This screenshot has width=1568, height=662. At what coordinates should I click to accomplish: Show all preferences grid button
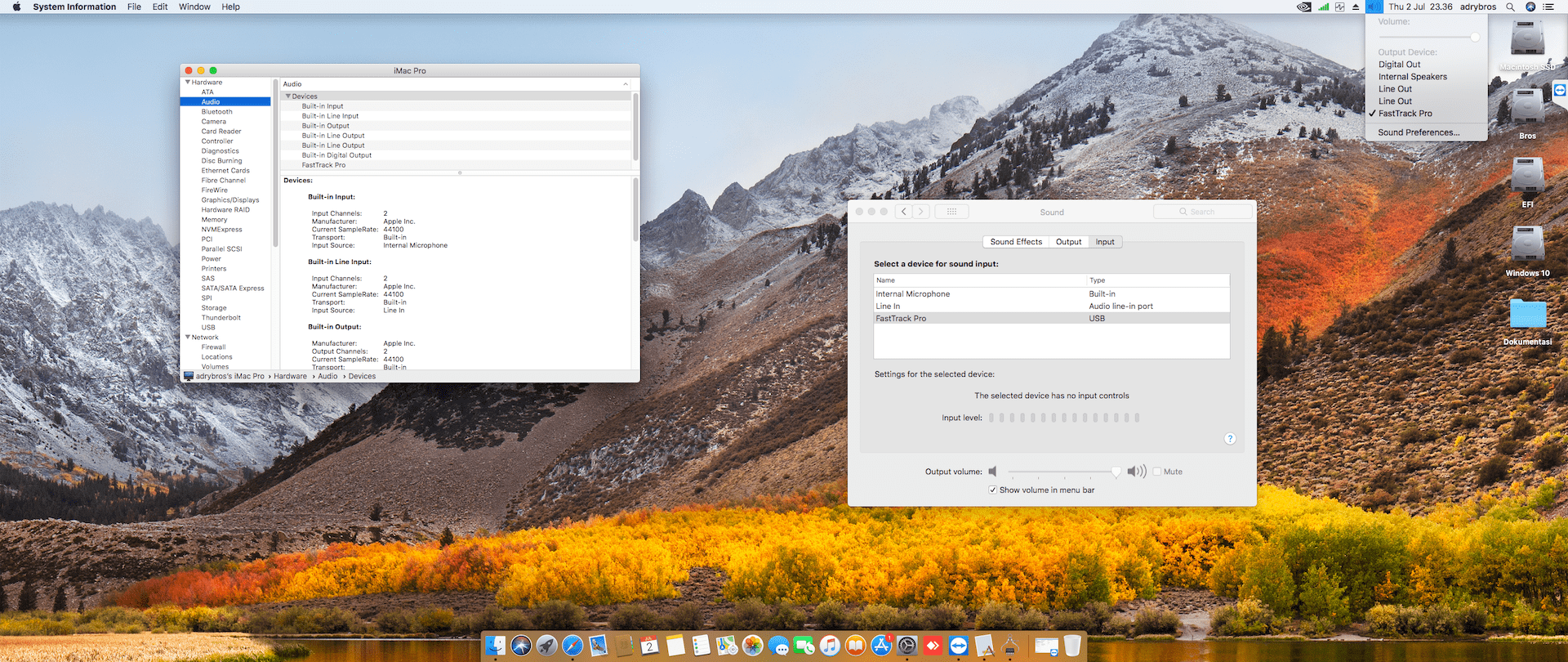[x=951, y=212]
